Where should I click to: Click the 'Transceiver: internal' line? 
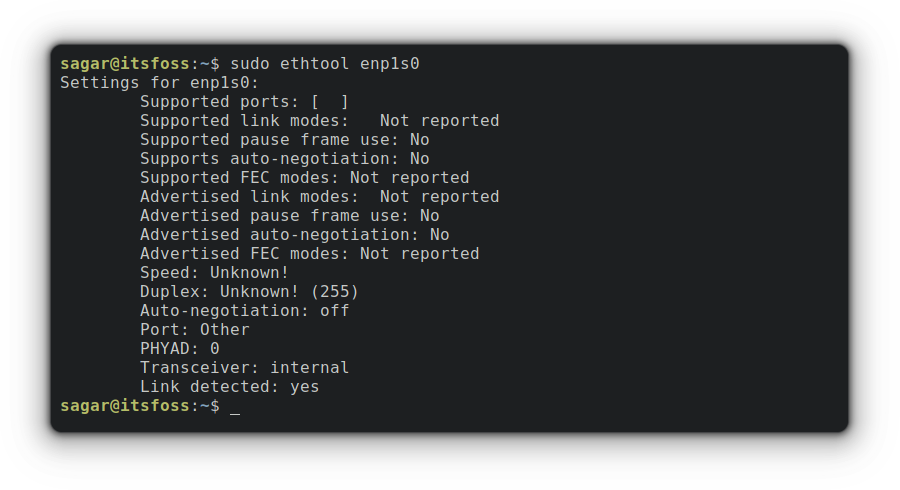coord(244,368)
